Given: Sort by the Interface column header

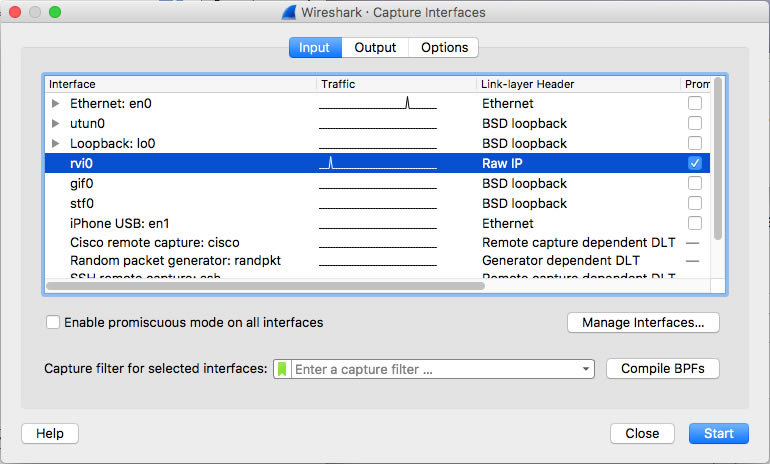Looking at the screenshot, I should [x=181, y=84].
